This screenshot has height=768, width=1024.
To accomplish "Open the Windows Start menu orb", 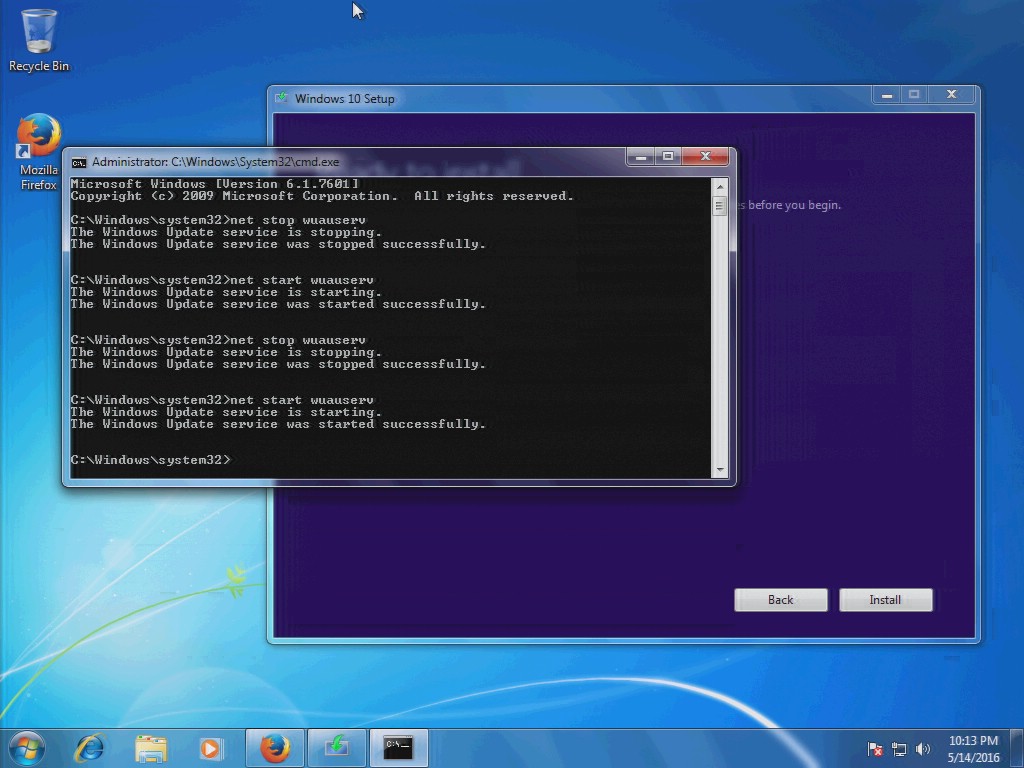I will (27, 748).
